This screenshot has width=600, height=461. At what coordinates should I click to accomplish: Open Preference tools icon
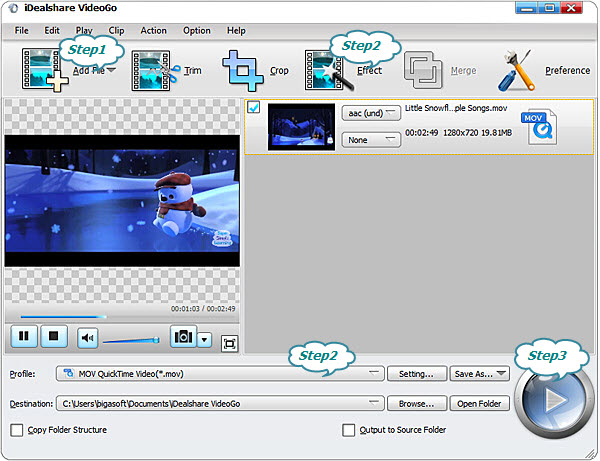click(516, 70)
